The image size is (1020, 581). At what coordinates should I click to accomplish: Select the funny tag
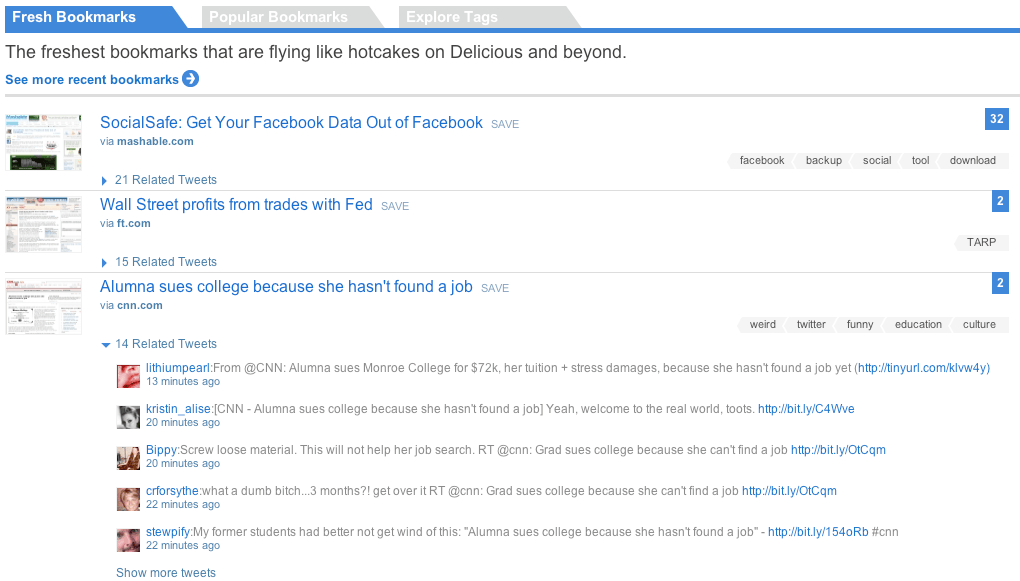click(859, 325)
